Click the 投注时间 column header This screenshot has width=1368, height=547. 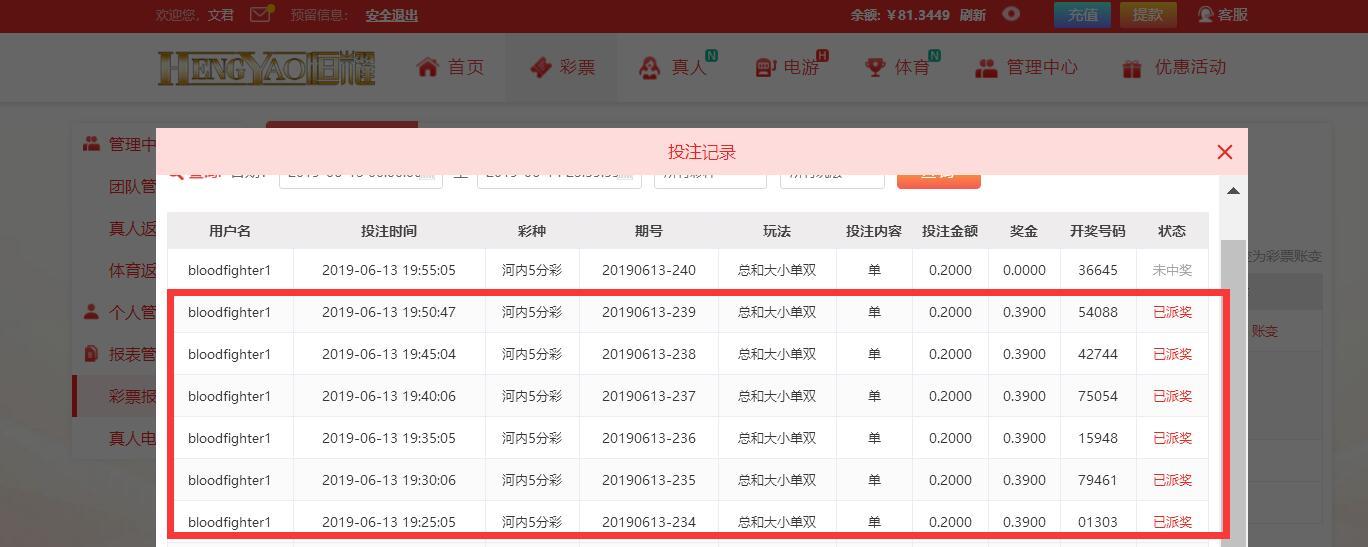(389, 231)
